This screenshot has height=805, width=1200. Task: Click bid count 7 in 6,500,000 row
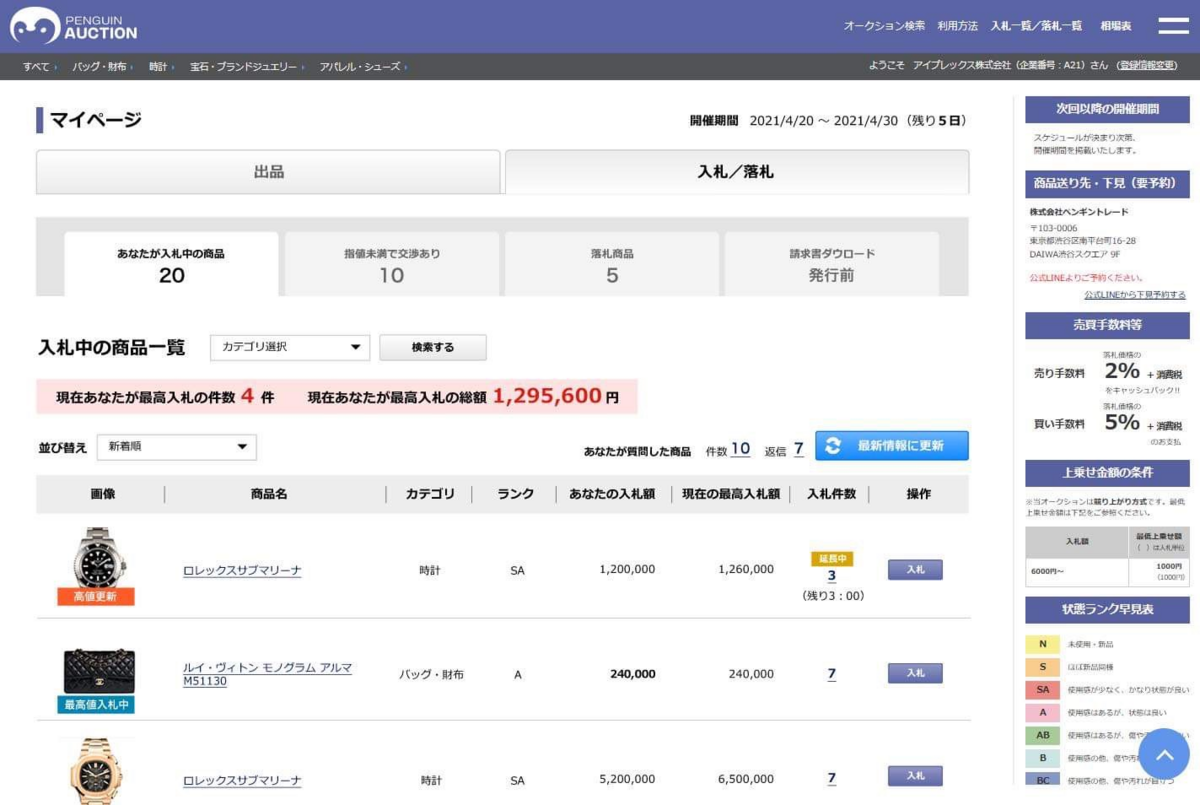[832, 778]
